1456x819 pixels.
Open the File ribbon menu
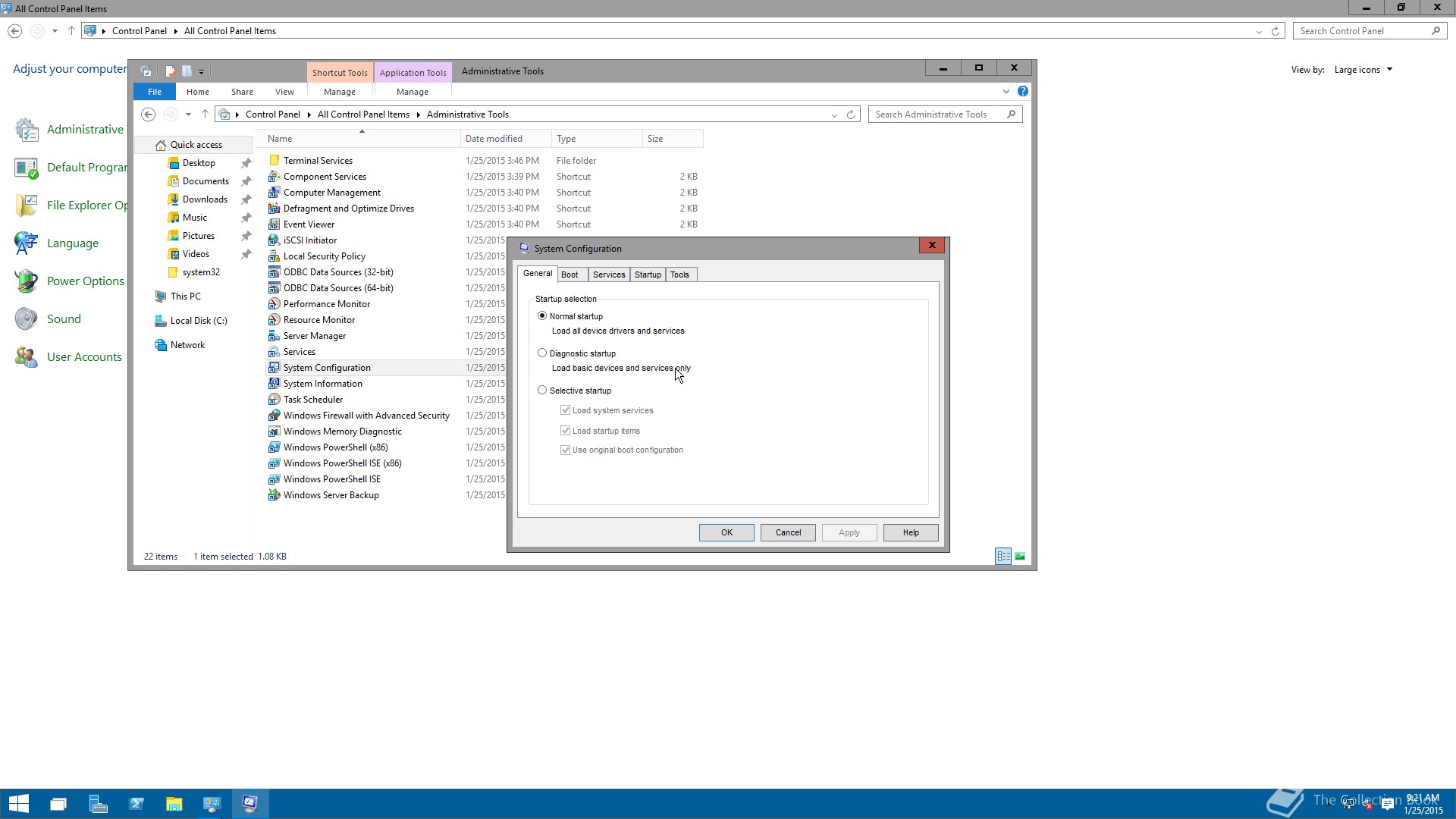coord(155,92)
